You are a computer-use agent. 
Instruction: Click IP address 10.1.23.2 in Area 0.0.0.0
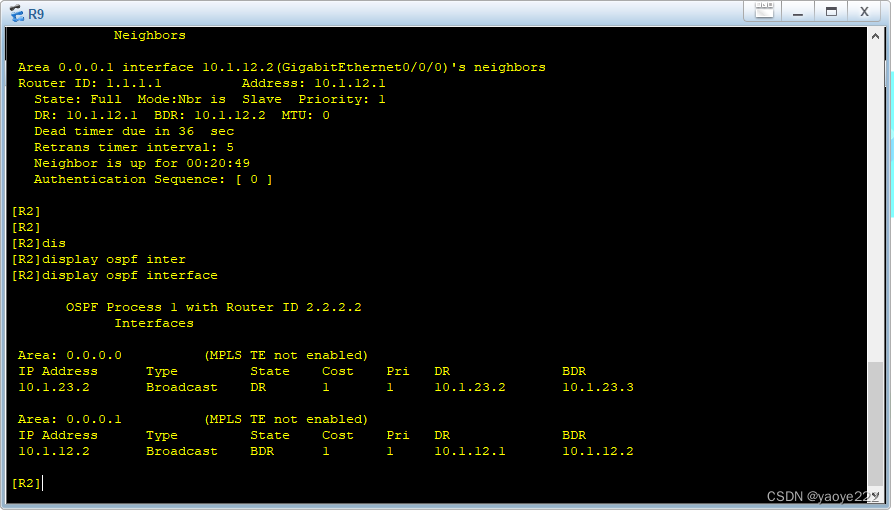click(x=54, y=387)
